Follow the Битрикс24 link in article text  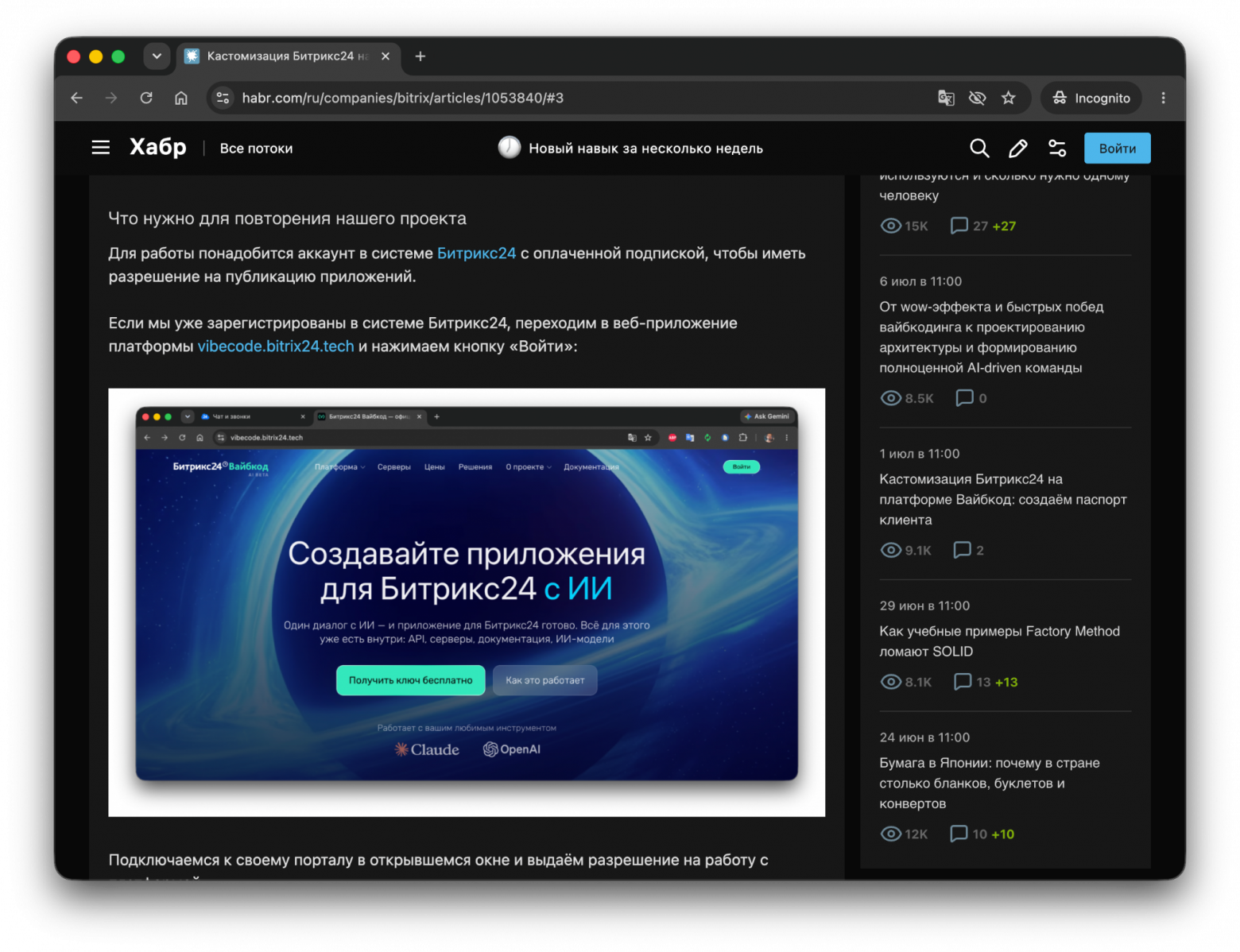476,253
